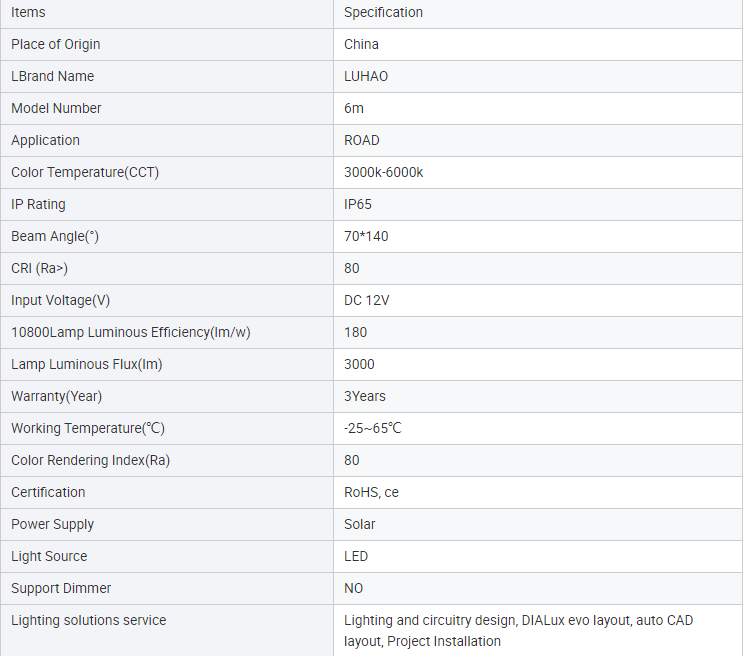Select the Place of Origin label
This screenshot has width=744, height=656.
[x=56, y=45]
